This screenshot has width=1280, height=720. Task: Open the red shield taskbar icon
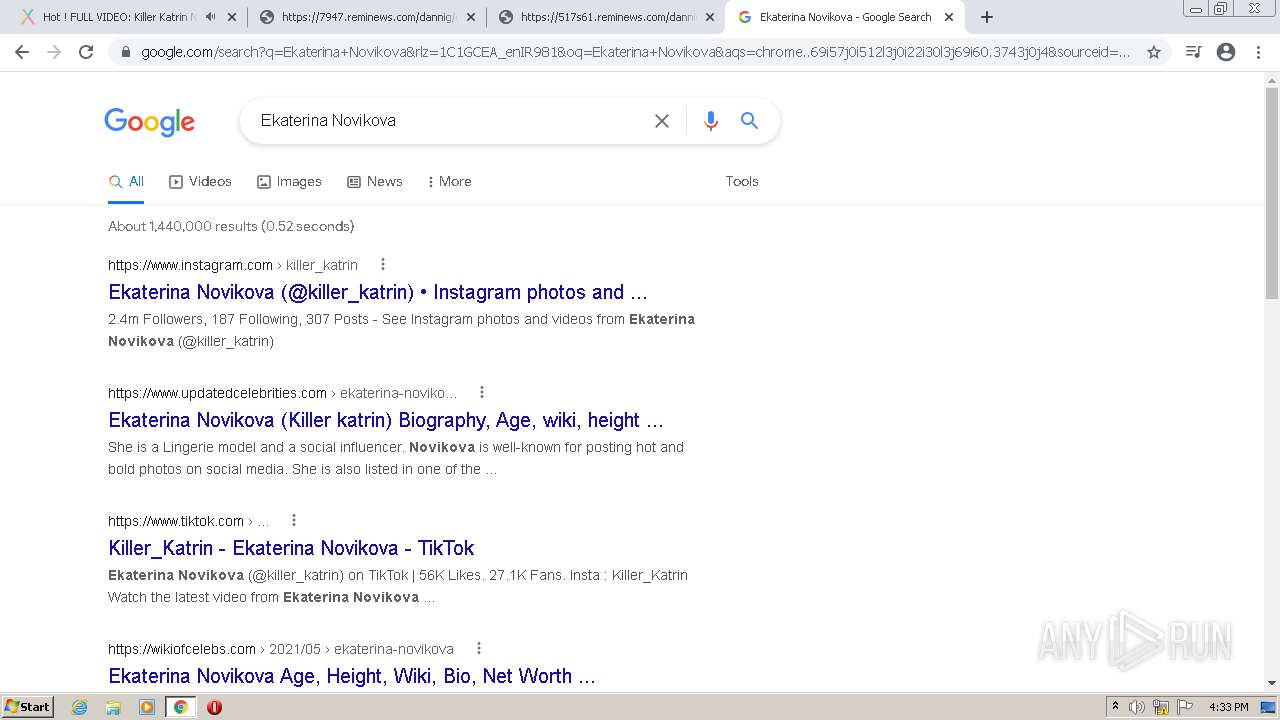(214, 707)
